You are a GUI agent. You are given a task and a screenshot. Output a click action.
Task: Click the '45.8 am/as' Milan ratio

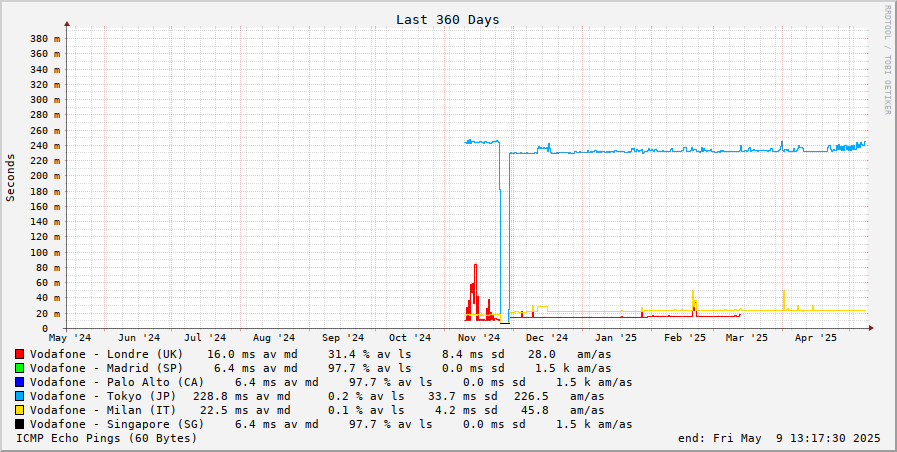point(562,410)
